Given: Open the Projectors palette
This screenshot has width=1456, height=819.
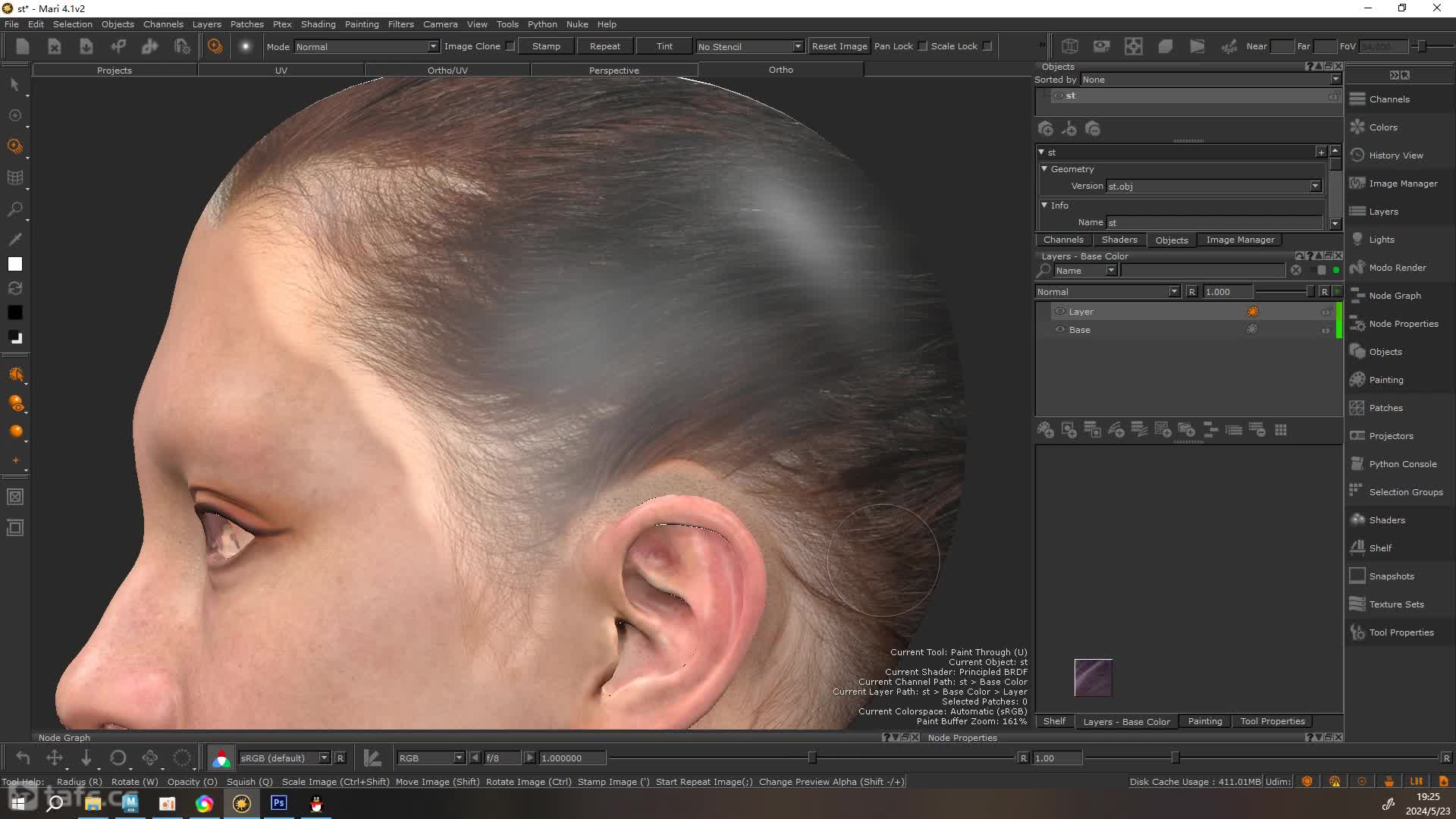Looking at the screenshot, I should click(x=1391, y=436).
